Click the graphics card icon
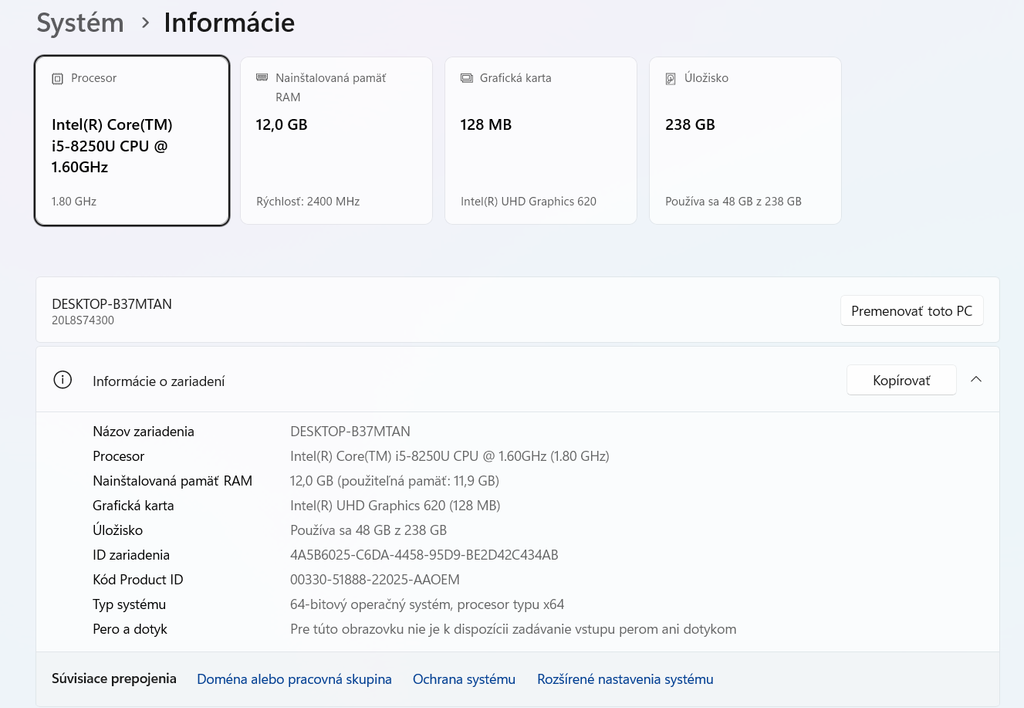 tap(466, 78)
